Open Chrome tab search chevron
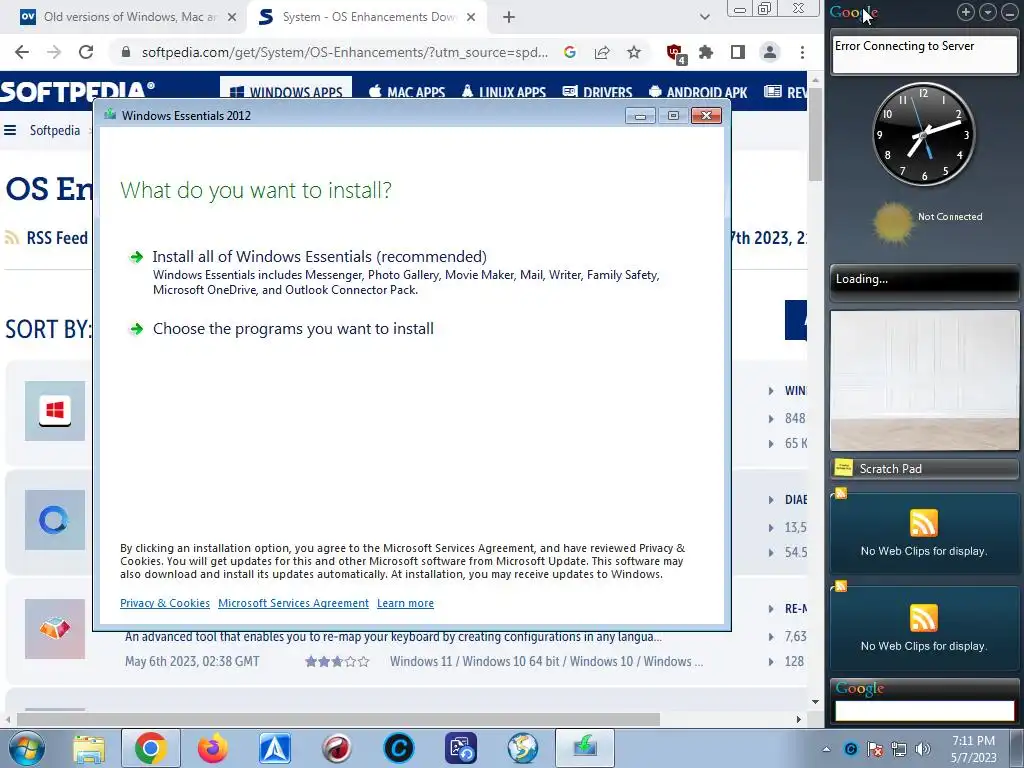The height and width of the screenshot is (768, 1024). (705, 17)
